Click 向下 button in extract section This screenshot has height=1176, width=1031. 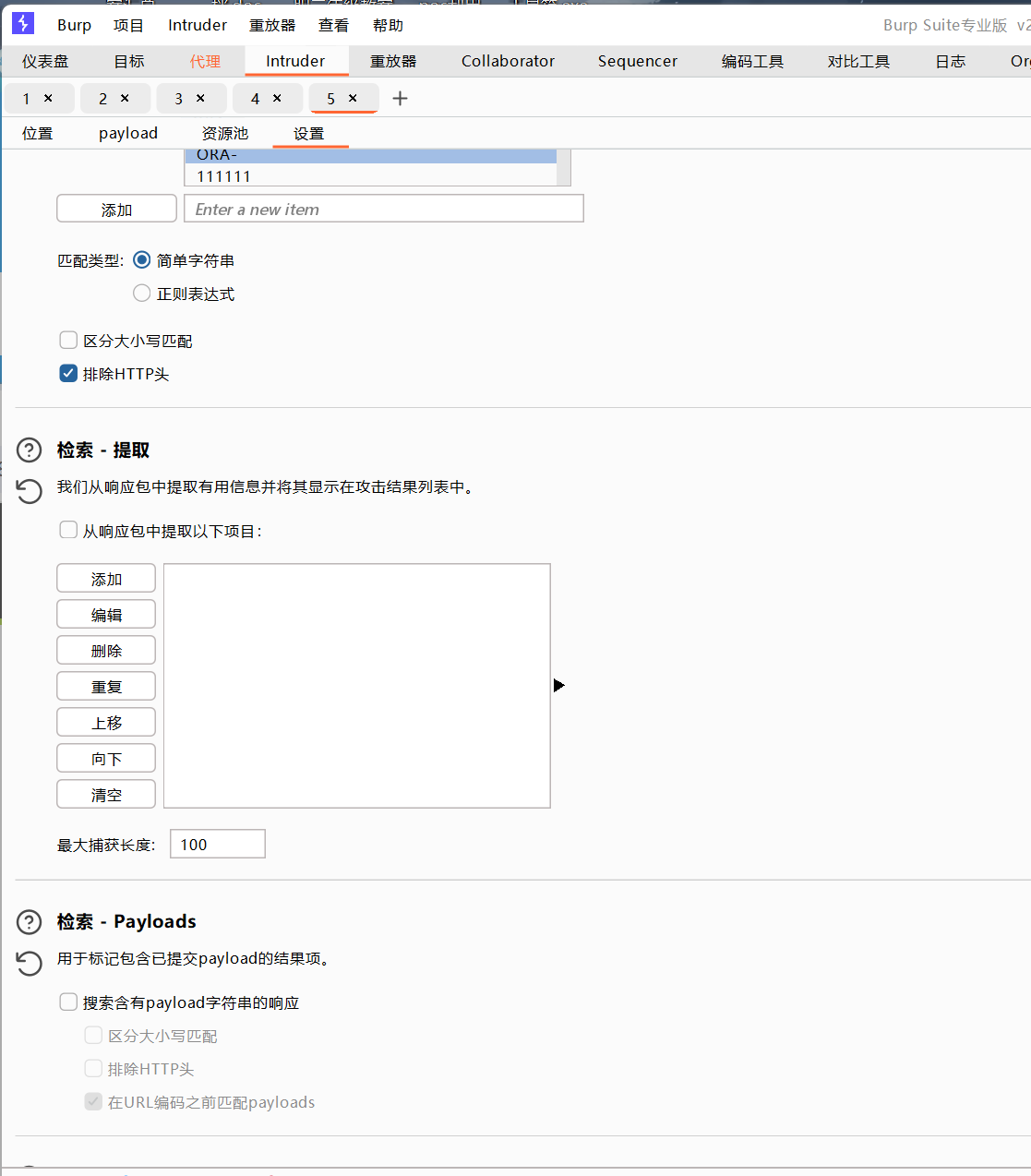[106, 759]
